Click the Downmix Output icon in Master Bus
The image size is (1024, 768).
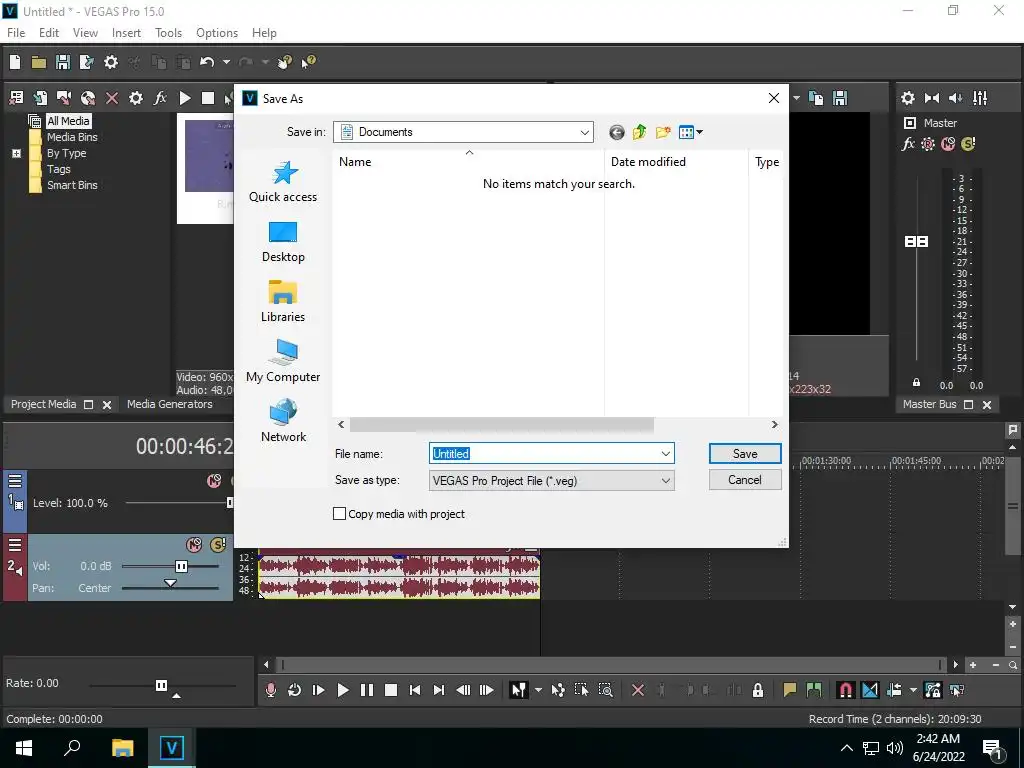[x=932, y=98]
